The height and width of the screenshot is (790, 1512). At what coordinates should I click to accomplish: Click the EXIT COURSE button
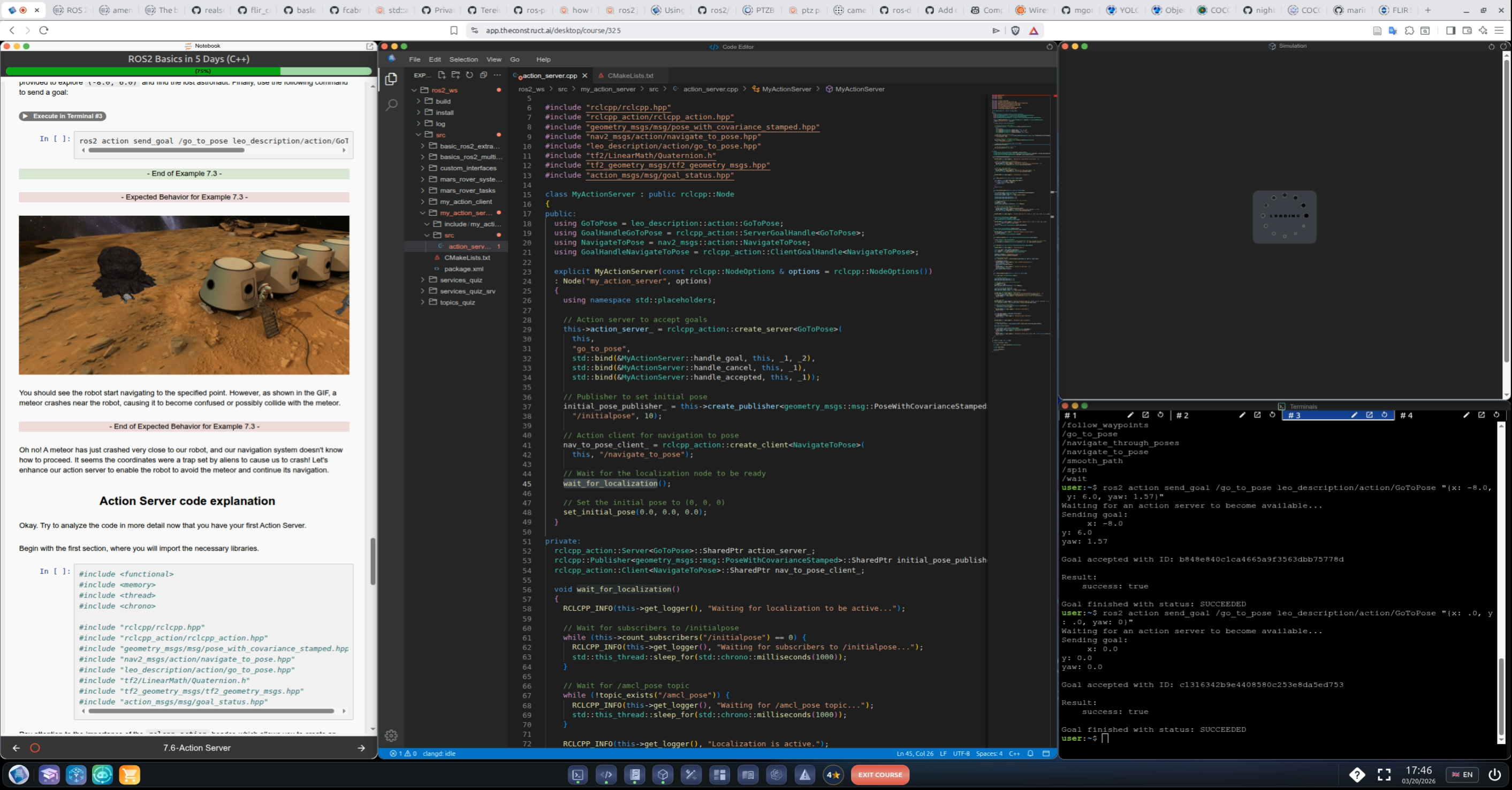pos(879,774)
